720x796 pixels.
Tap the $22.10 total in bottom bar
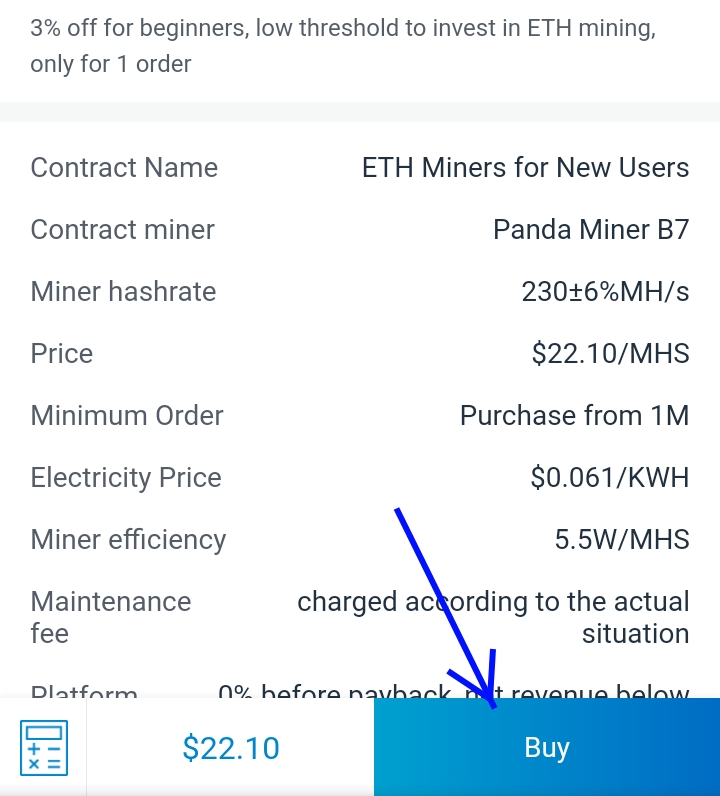[x=230, y=747]
